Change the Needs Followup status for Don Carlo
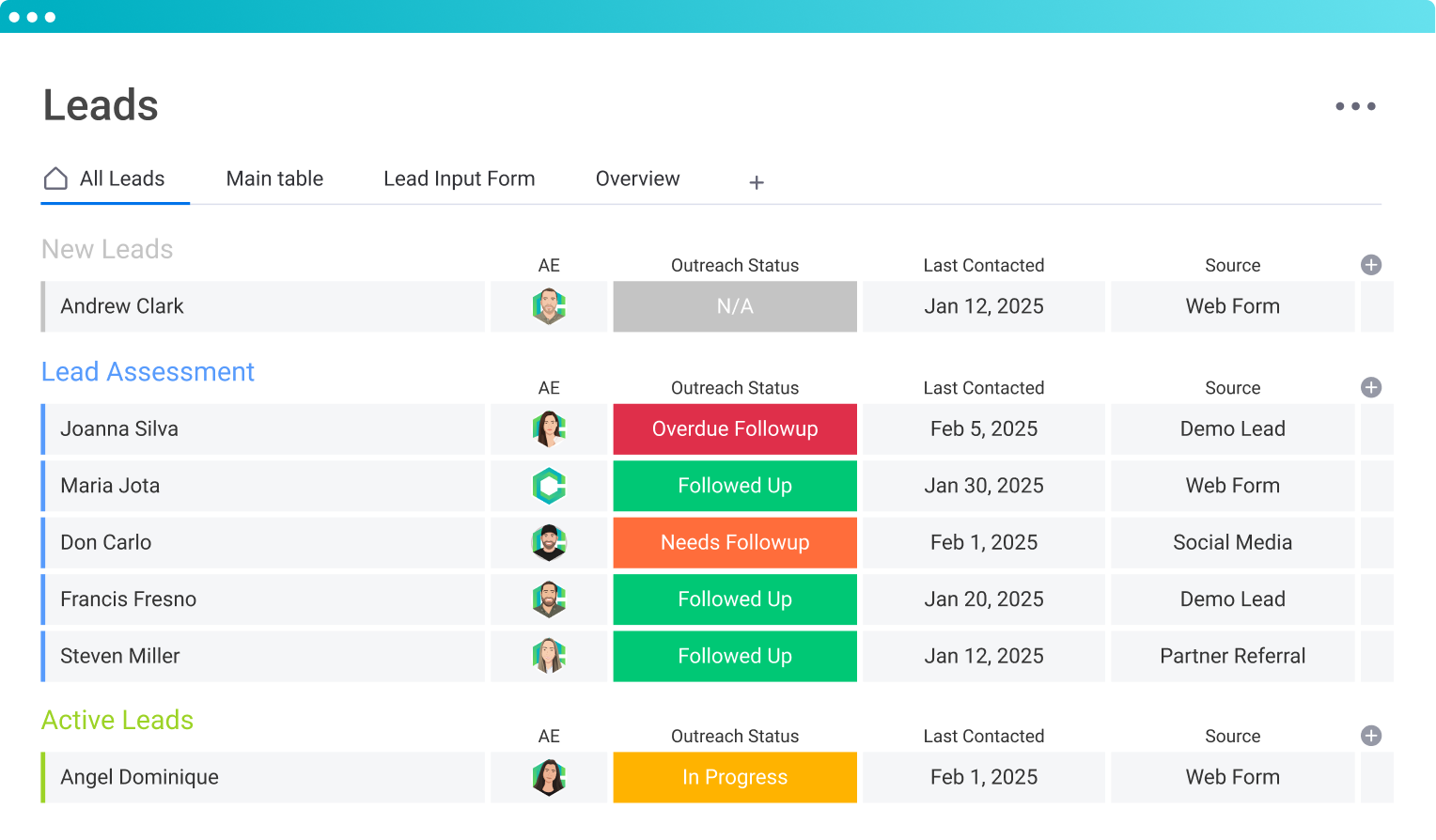Screen dimensions: 1436x840 (735, 543)
